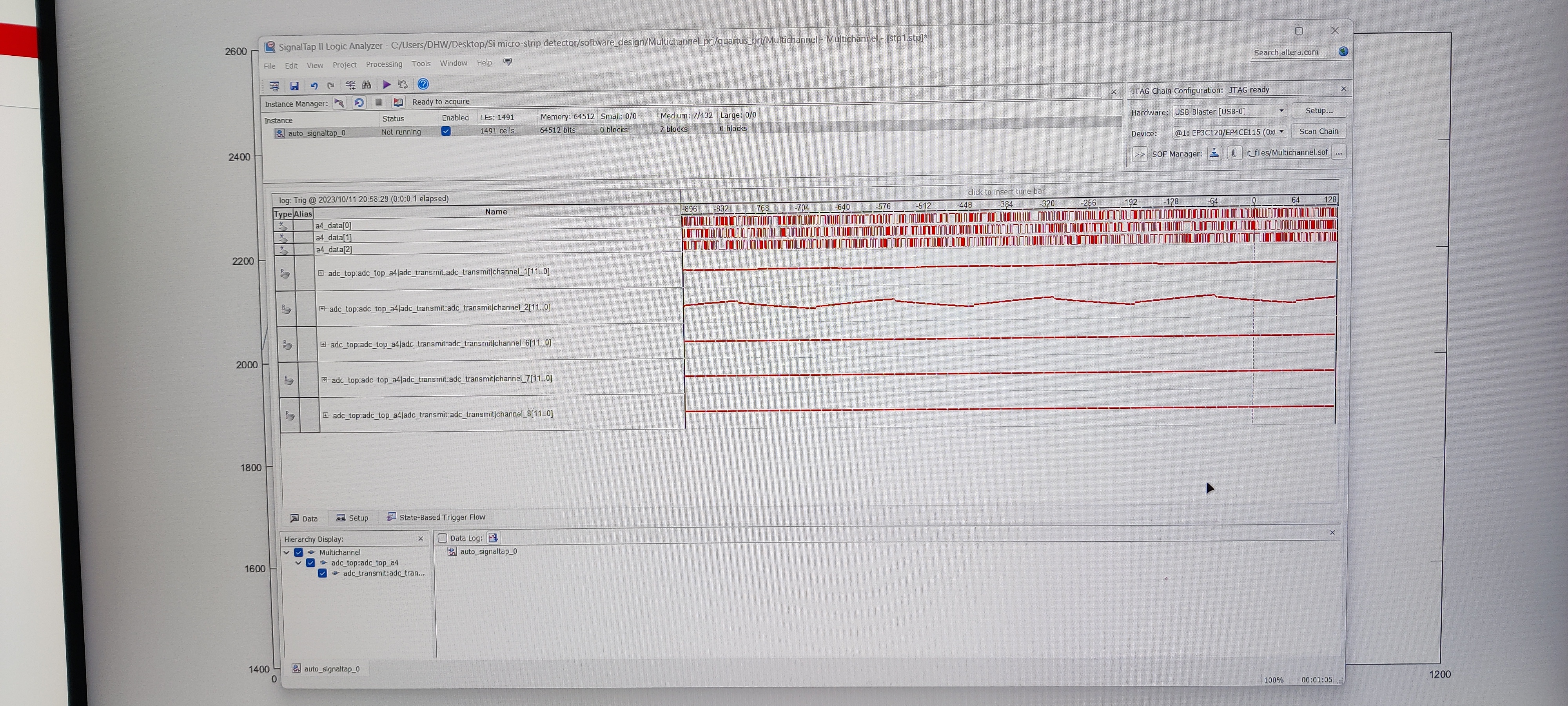This screenshot has height=706, width=1568.
Task: Click the Stop Analysis square in Instance Manager
Action: [379, 102]
